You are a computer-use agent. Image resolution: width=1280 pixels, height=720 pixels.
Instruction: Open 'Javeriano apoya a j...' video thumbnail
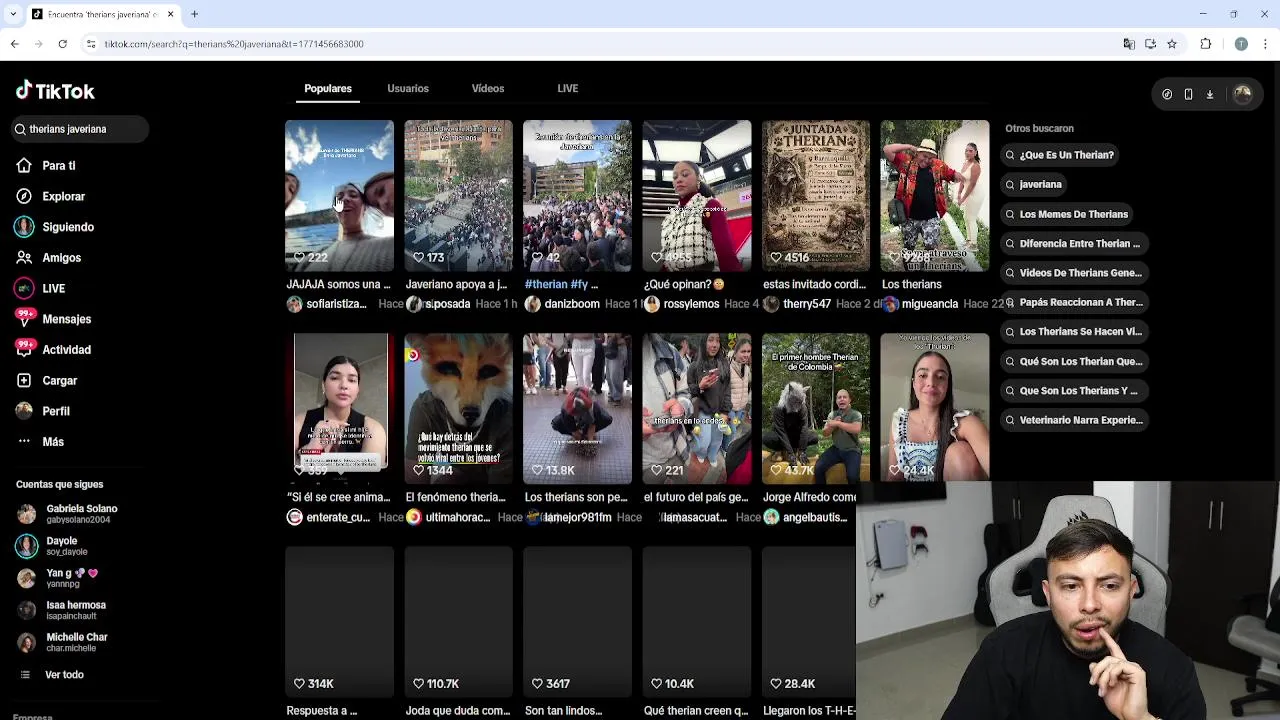pos(458,196)
